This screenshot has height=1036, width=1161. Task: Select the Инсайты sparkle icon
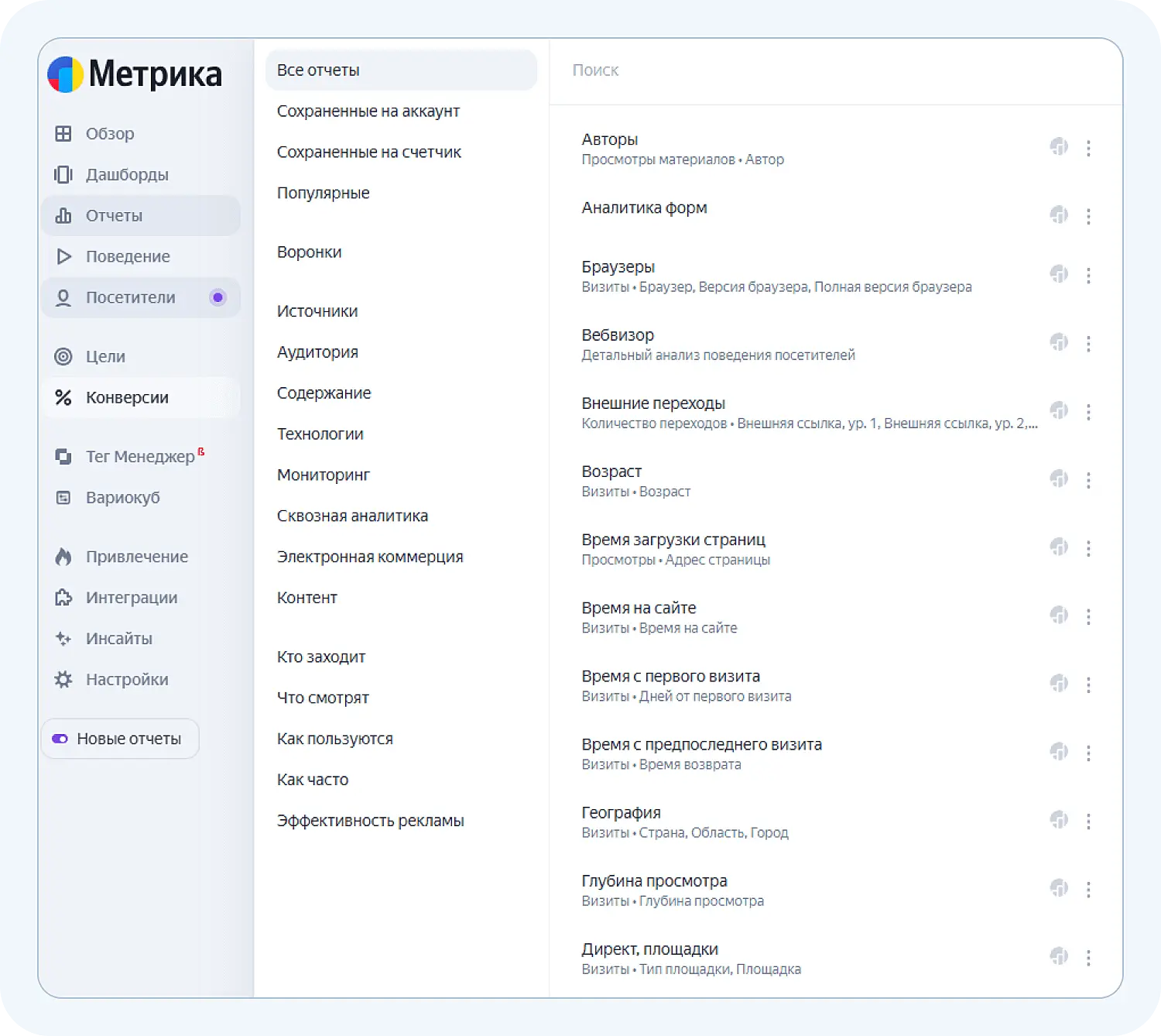click(x=63, y=639)
